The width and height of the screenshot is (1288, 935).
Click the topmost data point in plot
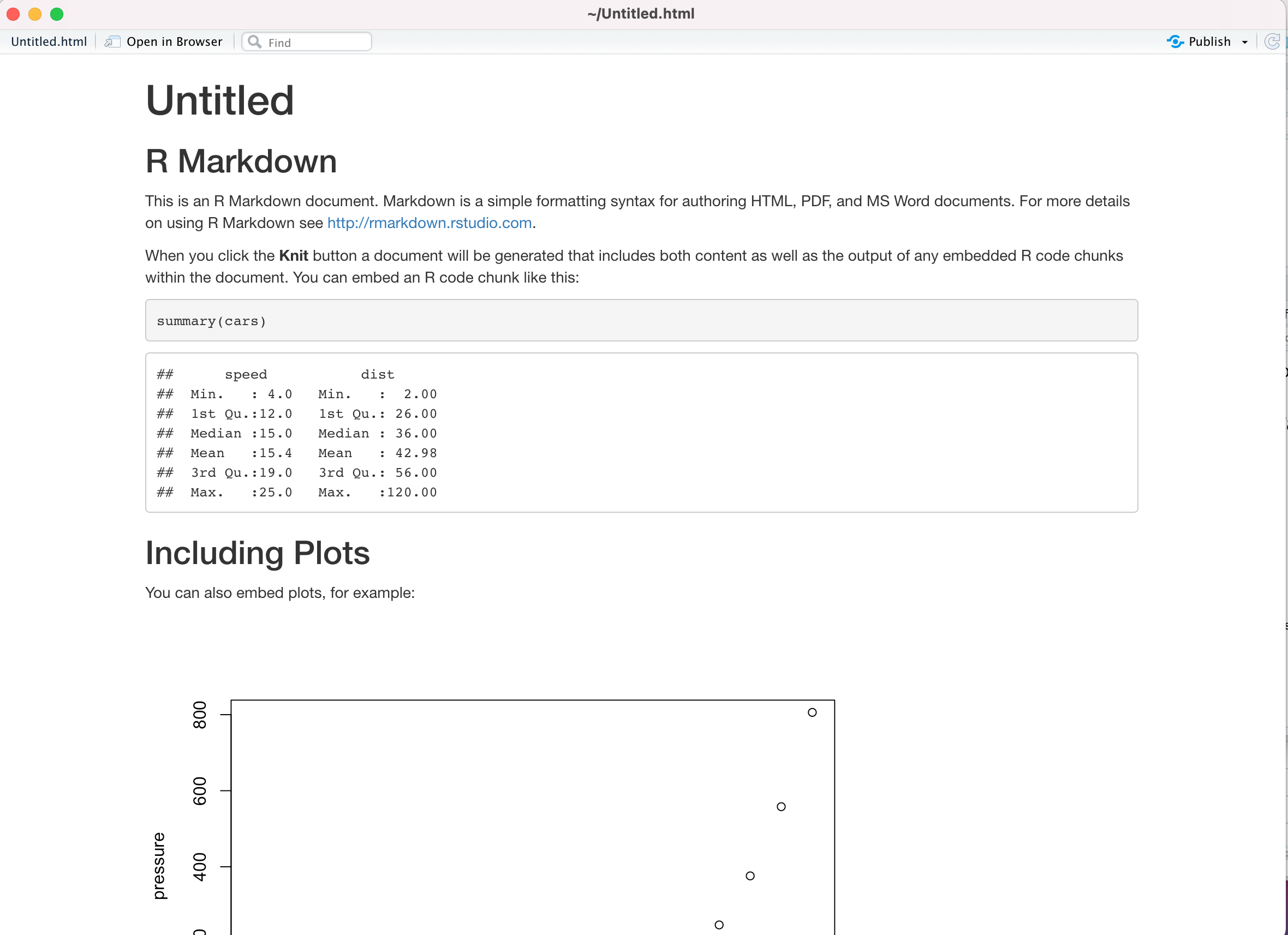click(812, 712)
